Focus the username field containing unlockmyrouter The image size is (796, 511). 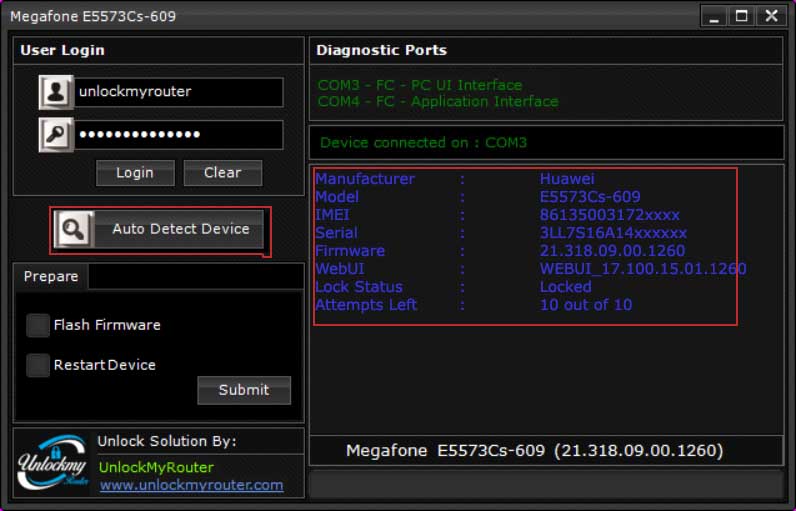179,92
